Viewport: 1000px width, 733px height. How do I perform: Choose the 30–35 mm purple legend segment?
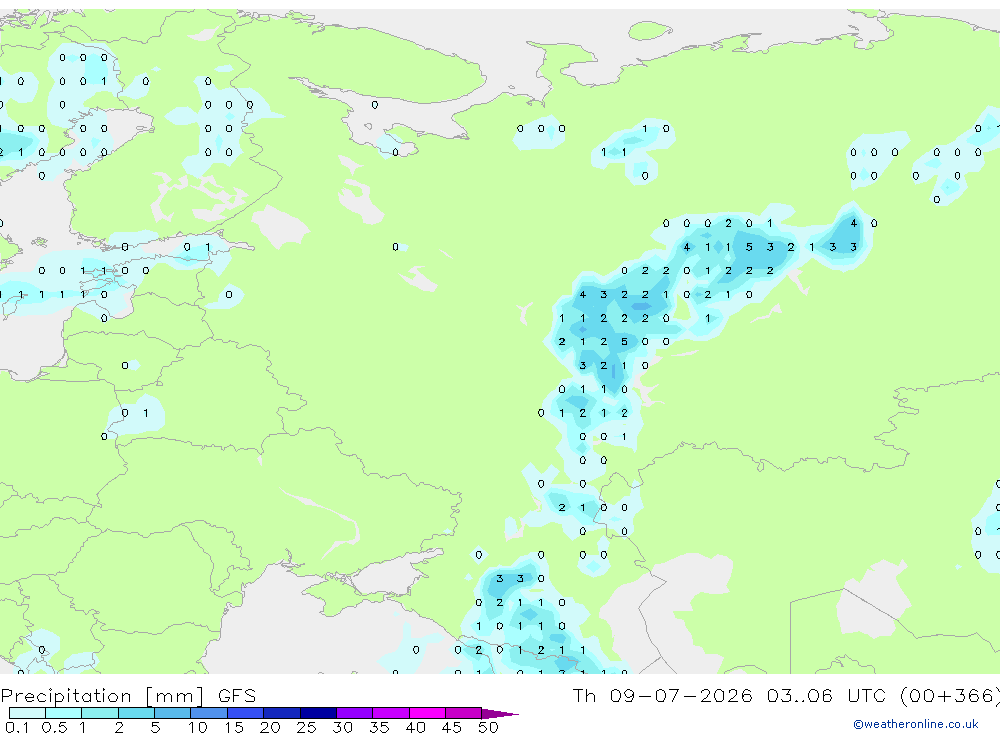[x=355, y=713]
